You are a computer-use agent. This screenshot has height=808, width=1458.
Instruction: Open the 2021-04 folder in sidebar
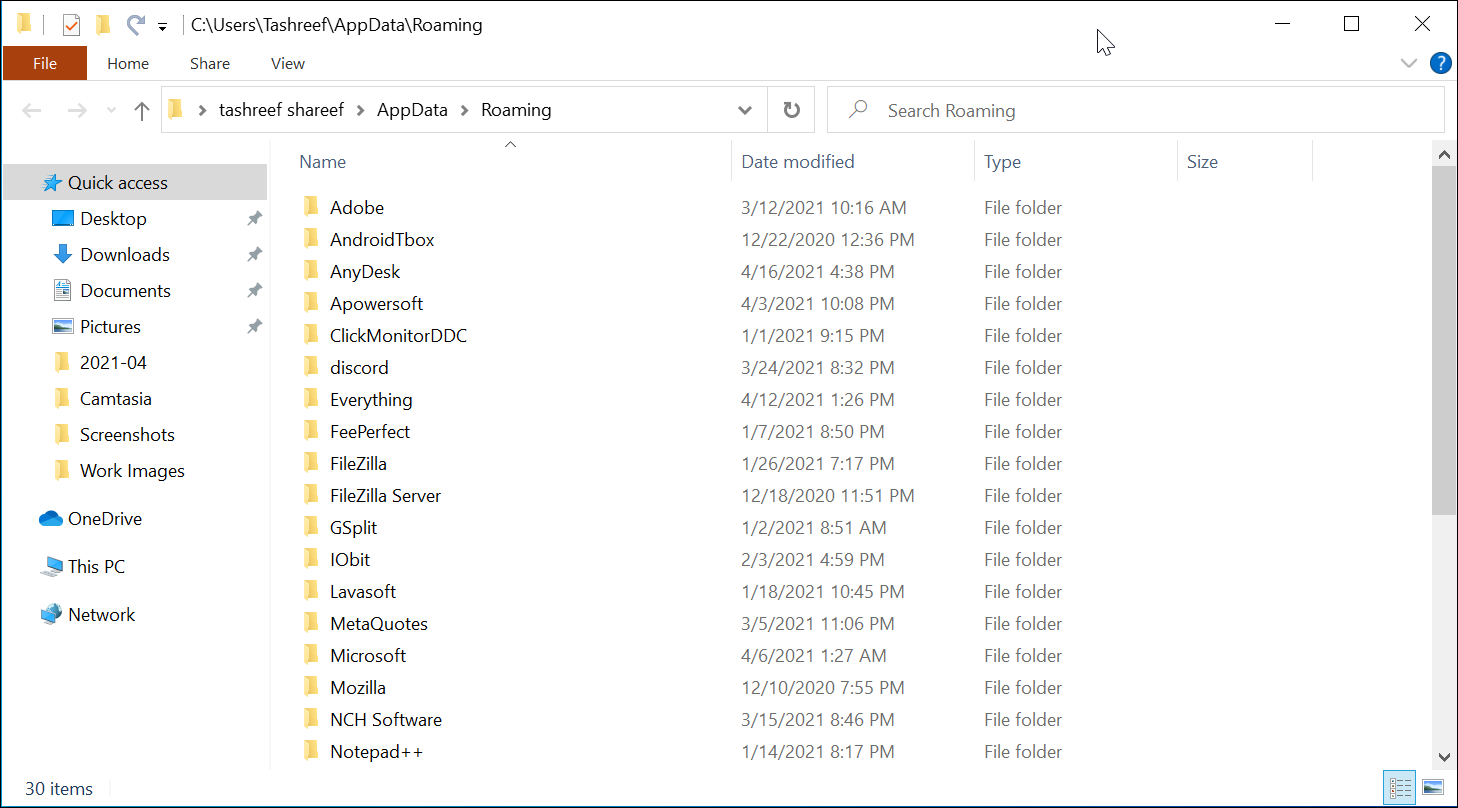pyautogui.click(x=113, y=363)
